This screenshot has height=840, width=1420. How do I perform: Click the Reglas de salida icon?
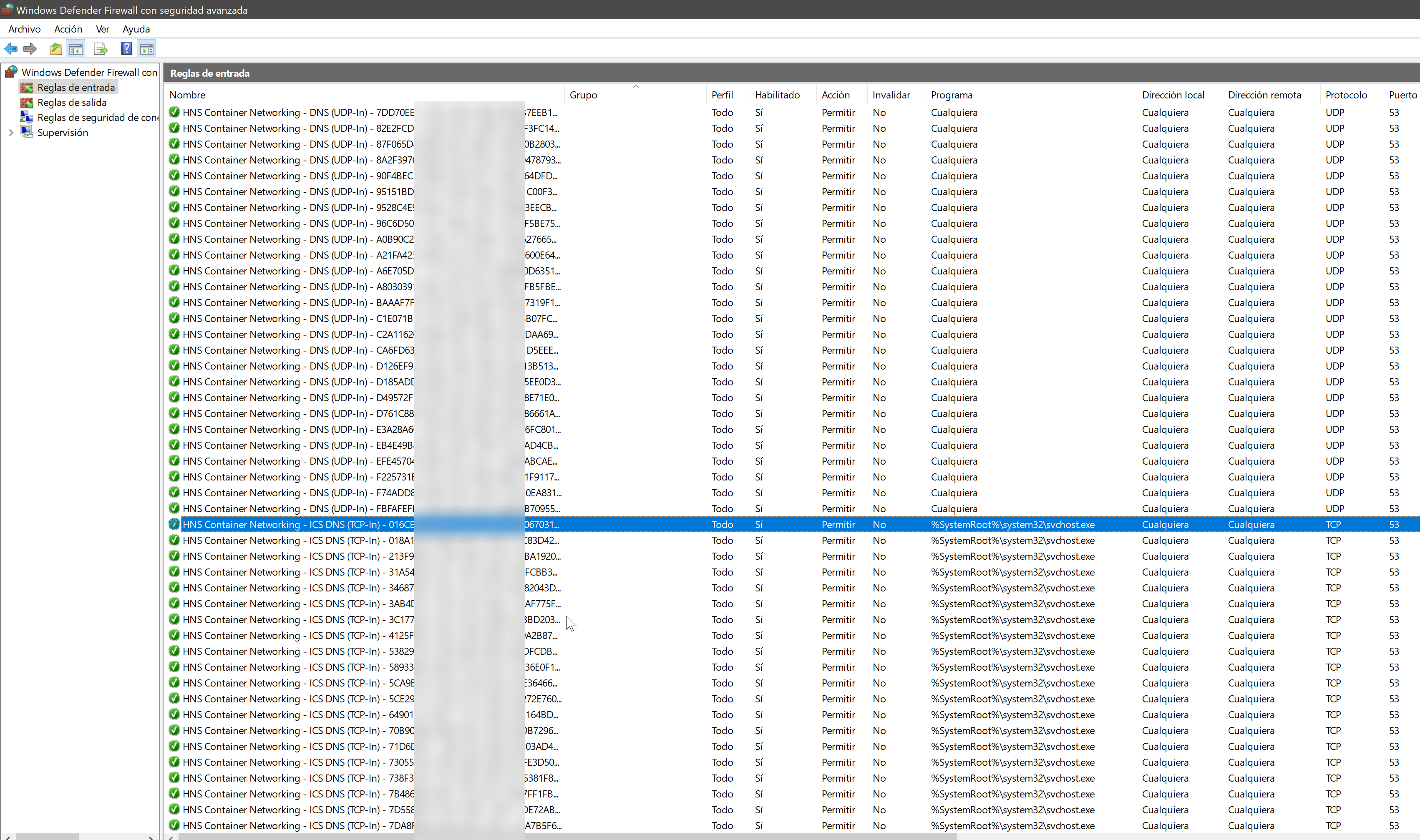pos(27,103)
